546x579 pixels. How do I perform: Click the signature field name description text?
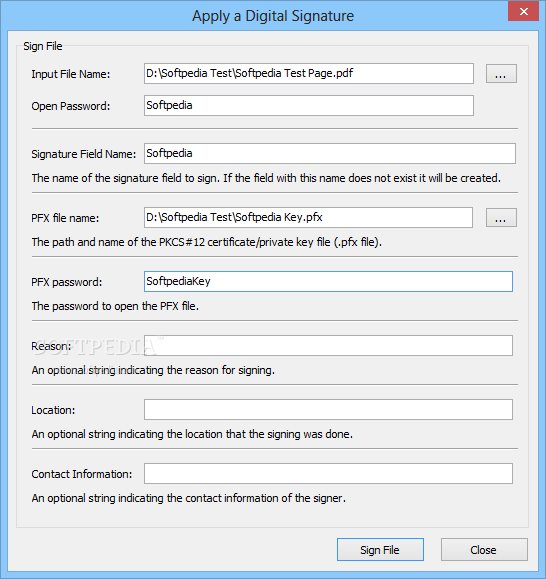266,178
